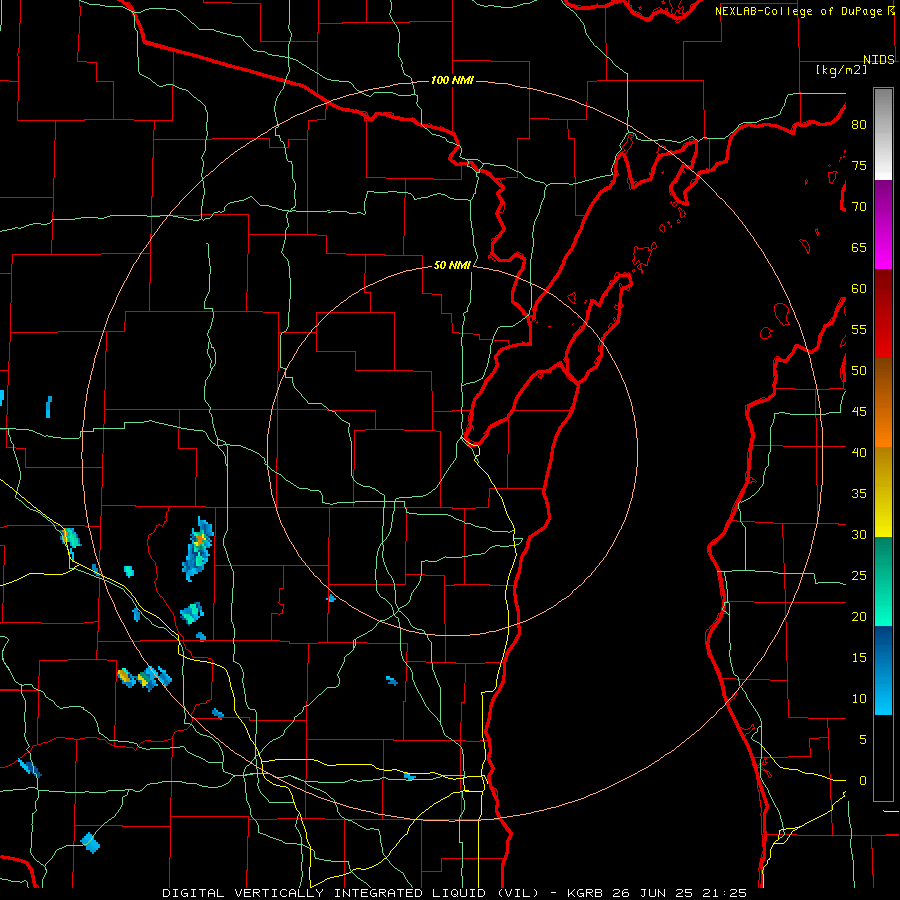
Task: Select the "30" value on the color scale
Action: (x=859, y=534)
